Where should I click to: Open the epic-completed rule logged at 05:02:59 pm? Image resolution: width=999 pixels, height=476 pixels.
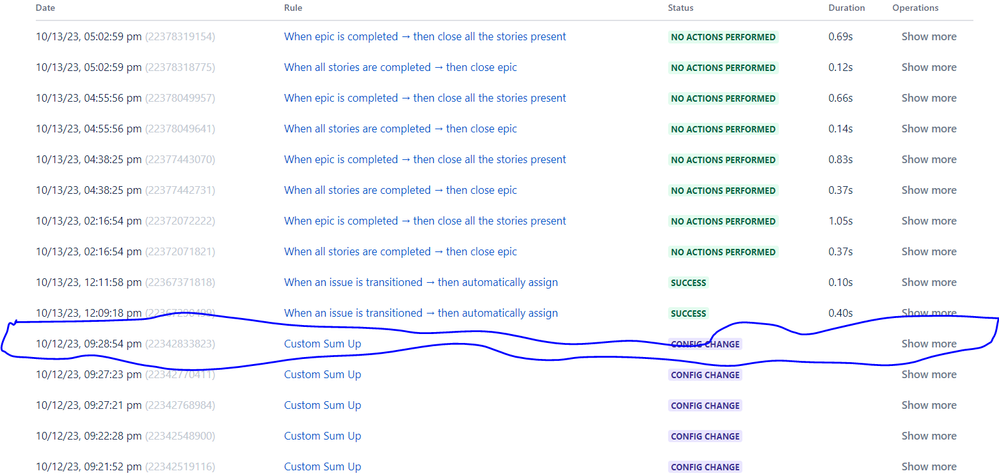point(425,37)
